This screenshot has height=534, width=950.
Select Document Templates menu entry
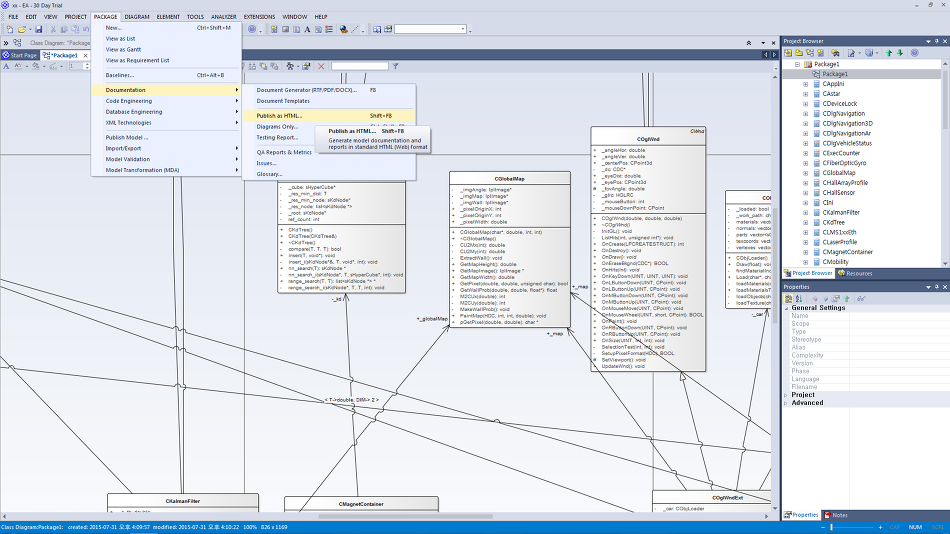pos(329,101)
